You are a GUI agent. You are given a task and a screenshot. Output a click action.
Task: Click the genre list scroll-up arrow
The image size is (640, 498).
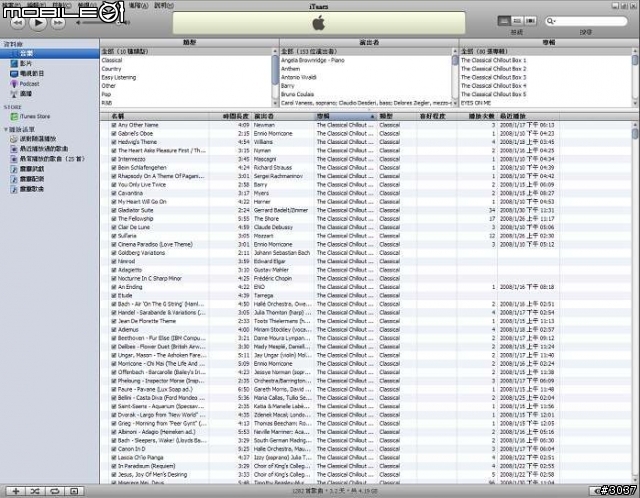(x=275, y=51)
